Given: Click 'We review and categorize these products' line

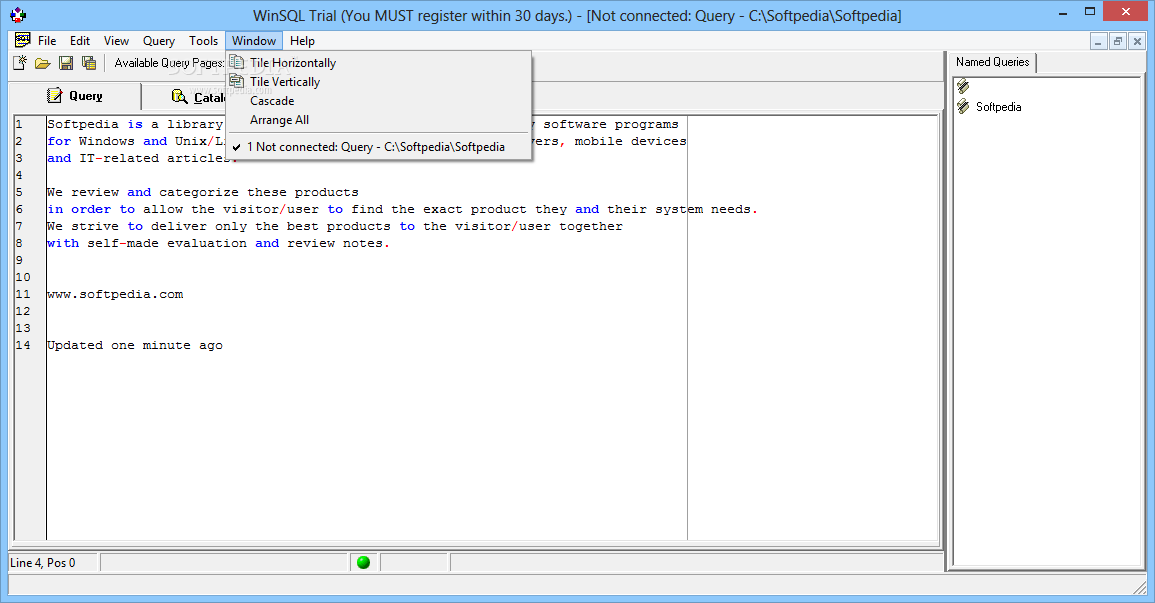Looking at the screenshot, I should click(203, 192).
